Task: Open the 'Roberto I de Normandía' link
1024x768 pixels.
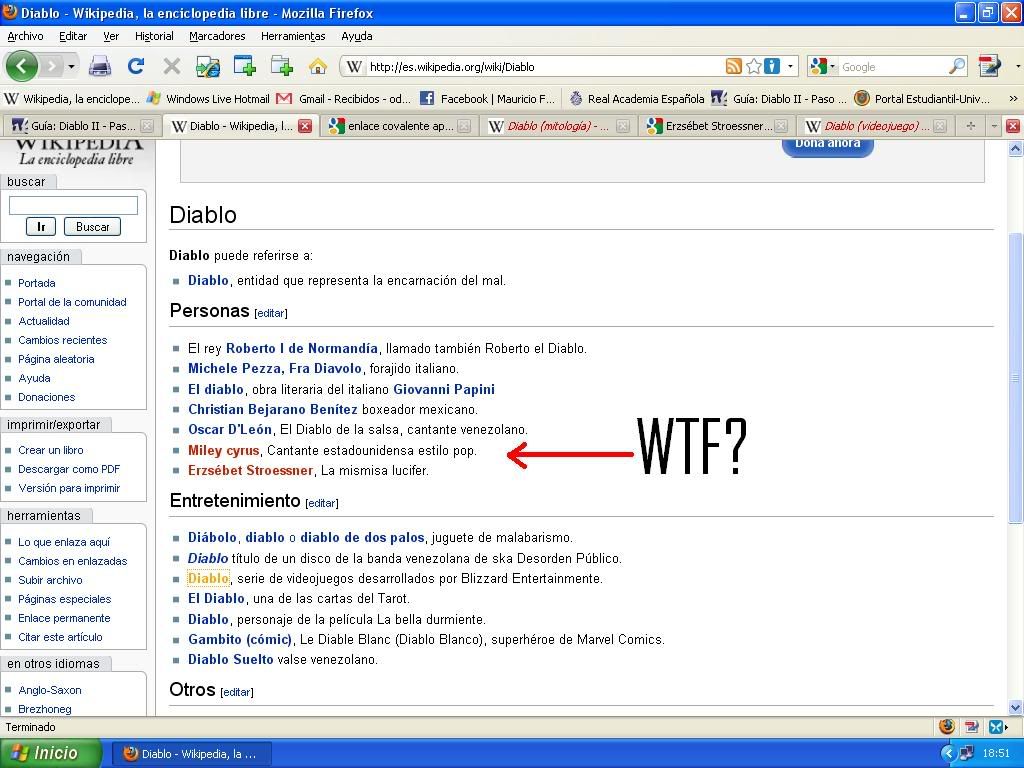Action: 302,348
